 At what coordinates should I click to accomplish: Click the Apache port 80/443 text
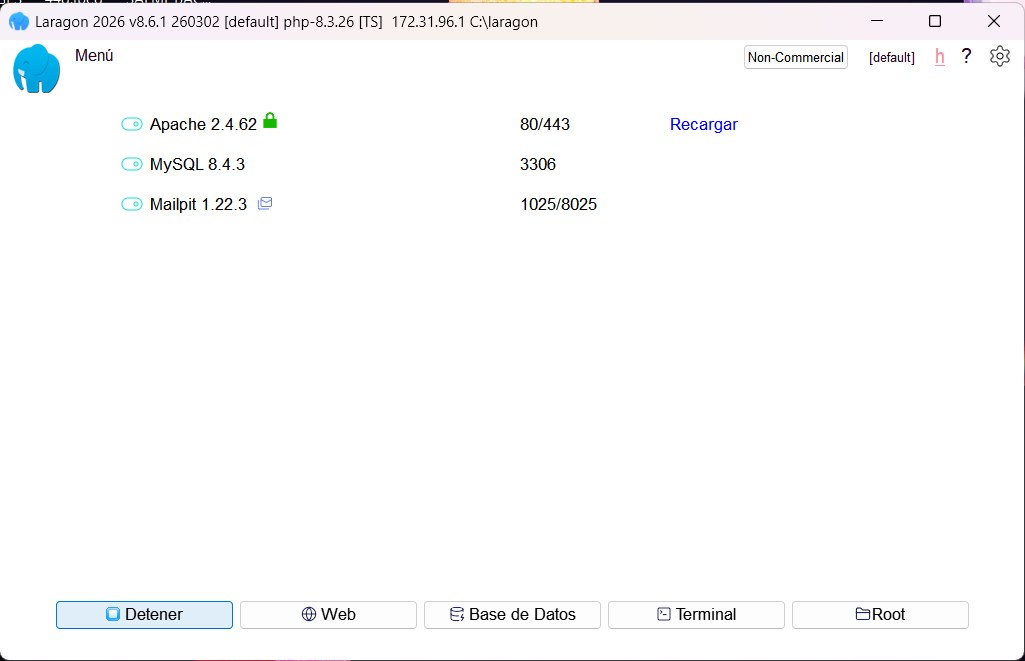pyautogui.click(x=545, y=124)
